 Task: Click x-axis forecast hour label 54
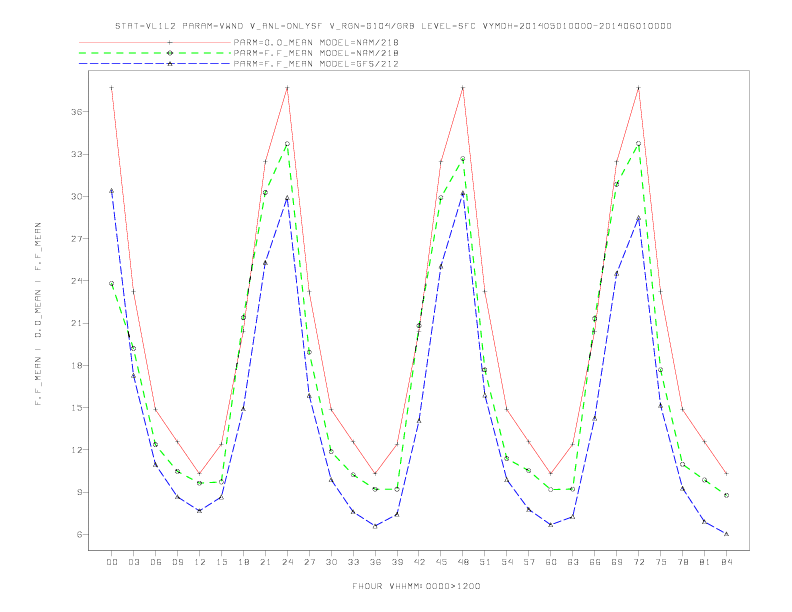507,562
